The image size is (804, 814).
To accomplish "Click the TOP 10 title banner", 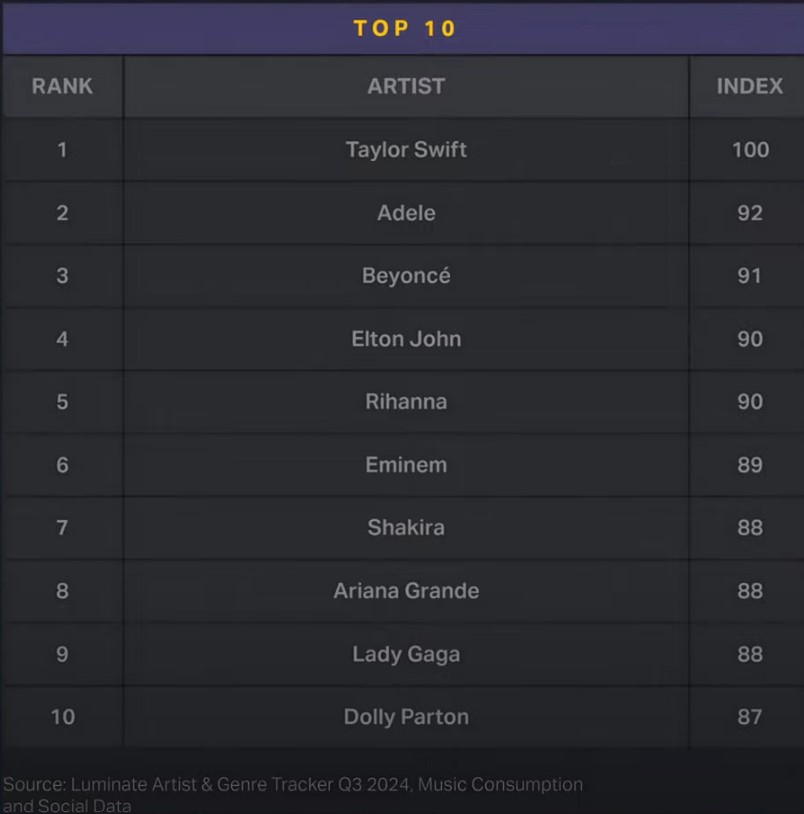I will [x=404, y=28].
